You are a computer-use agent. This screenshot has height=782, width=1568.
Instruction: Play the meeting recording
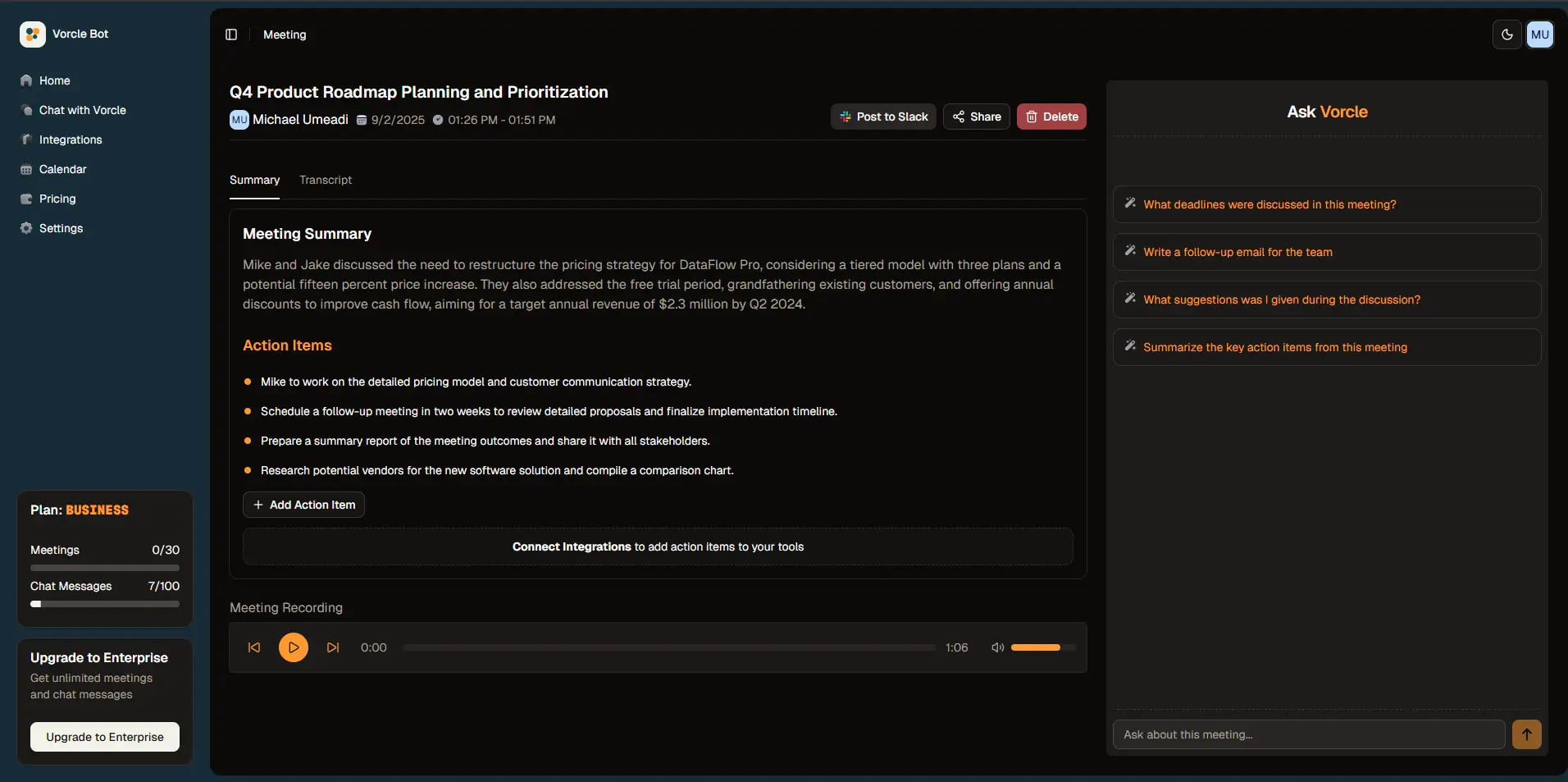[293, 647]
